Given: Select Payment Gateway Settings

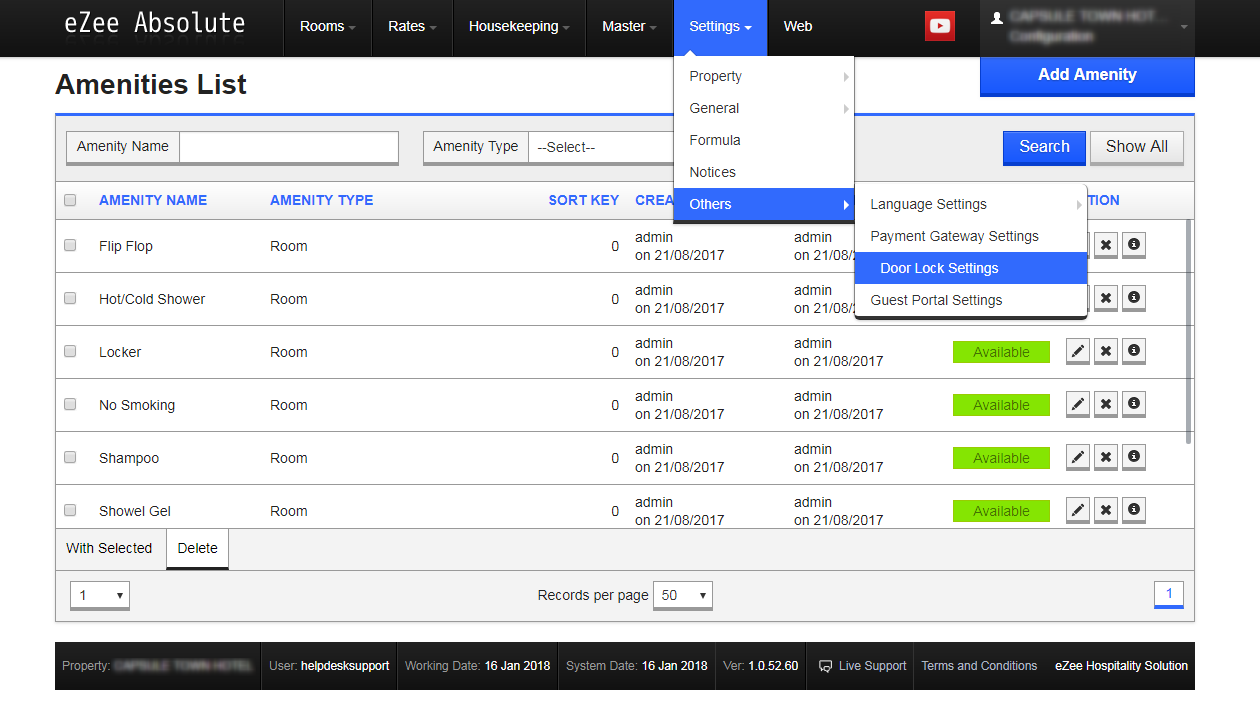Looking at the screenshot, I should pos(971,236).
